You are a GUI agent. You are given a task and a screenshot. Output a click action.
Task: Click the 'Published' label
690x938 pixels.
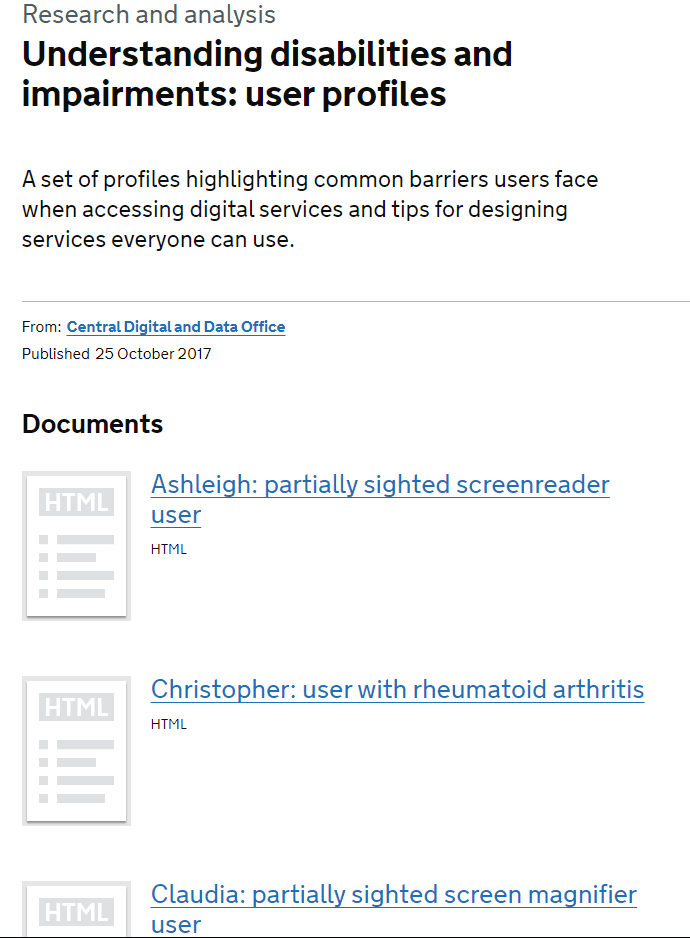[56, 354]
